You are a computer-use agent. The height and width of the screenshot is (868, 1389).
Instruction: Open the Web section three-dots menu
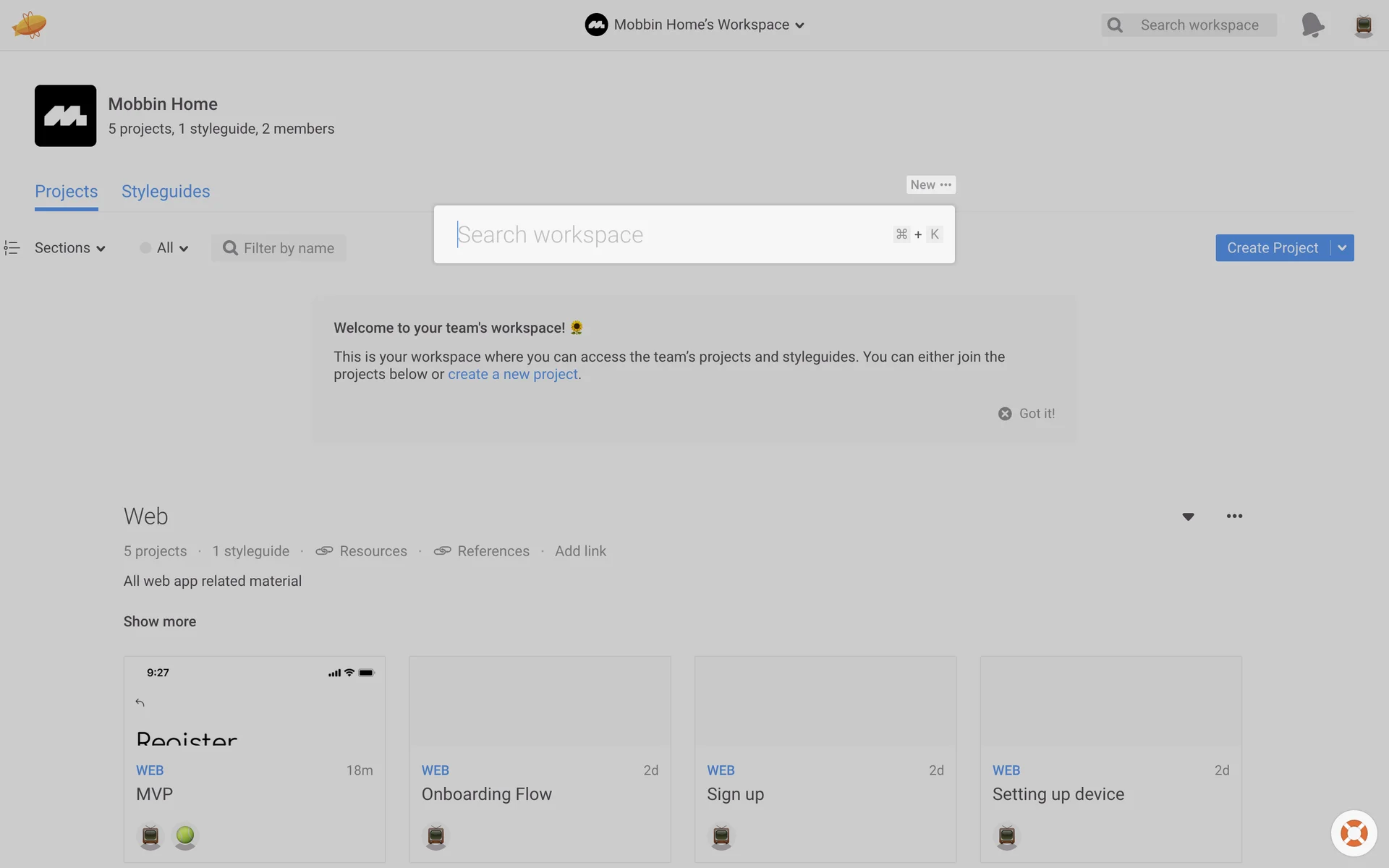1234,516
